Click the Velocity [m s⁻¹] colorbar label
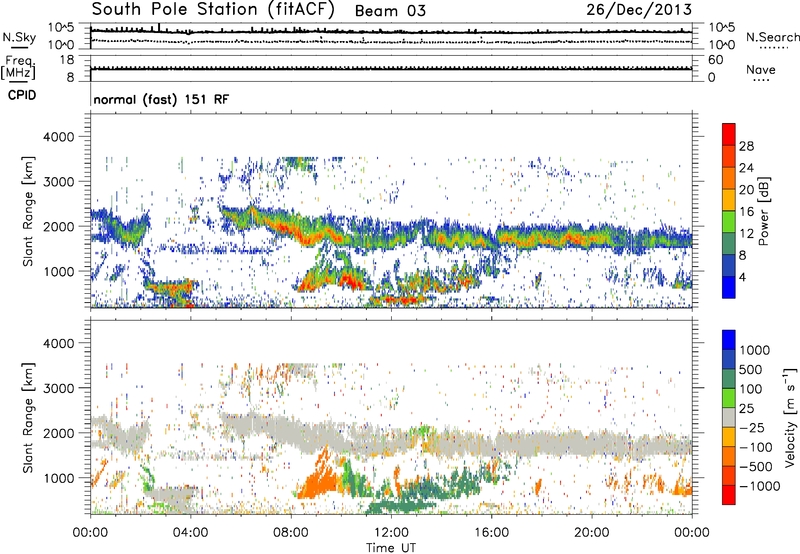This screenshot has height=554, width=800. coord(790,418)
